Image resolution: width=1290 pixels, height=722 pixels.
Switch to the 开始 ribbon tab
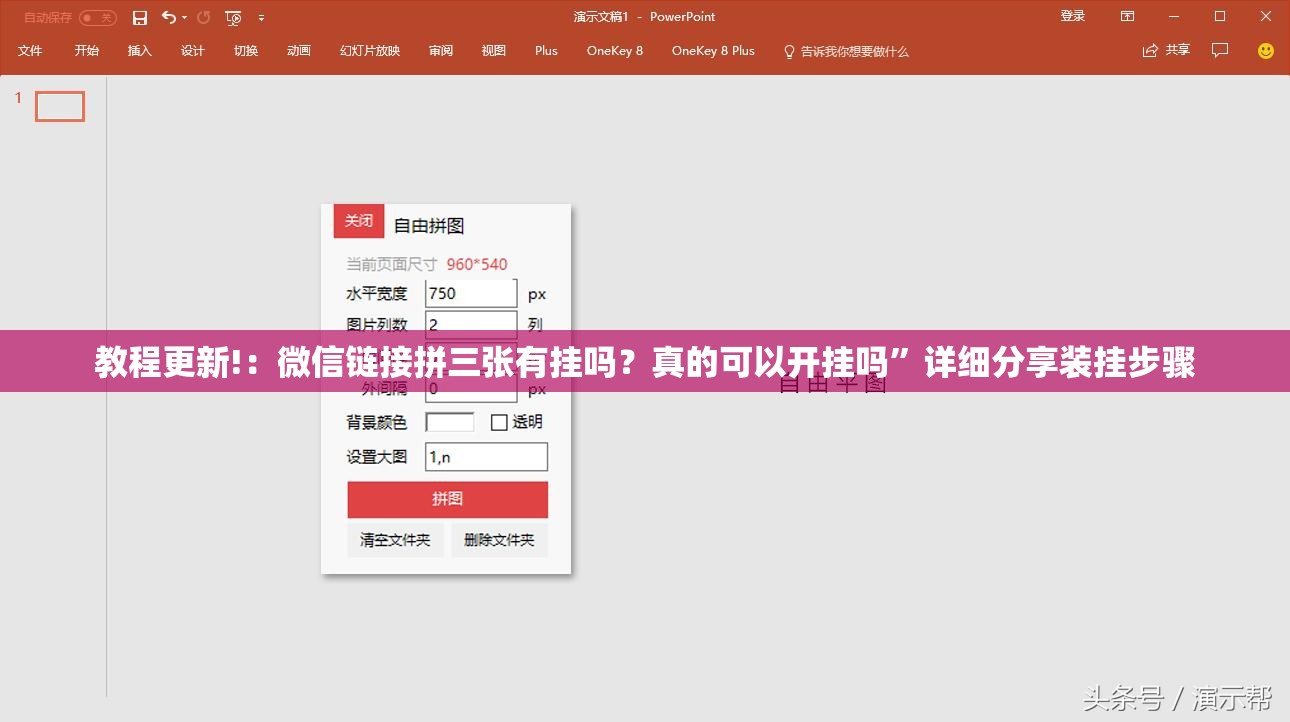87,51
